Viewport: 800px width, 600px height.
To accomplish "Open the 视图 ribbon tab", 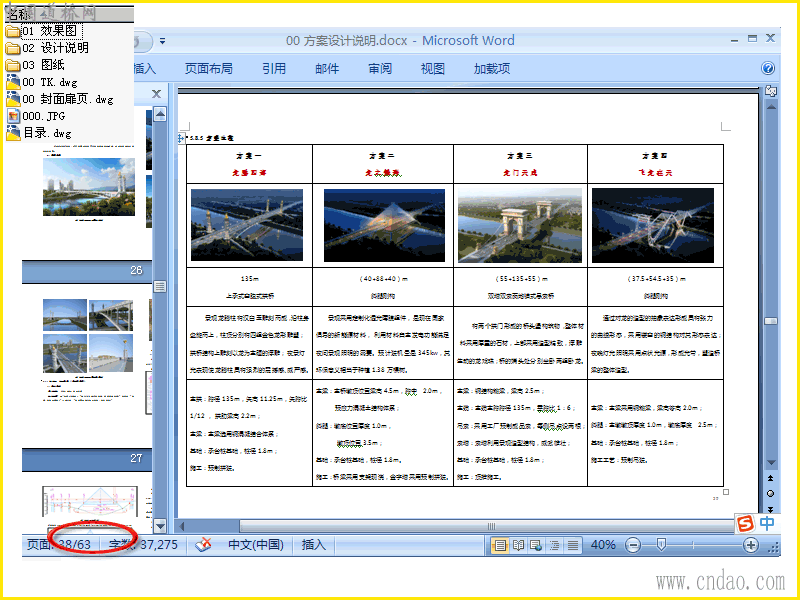I will click(x=433, y=68).
